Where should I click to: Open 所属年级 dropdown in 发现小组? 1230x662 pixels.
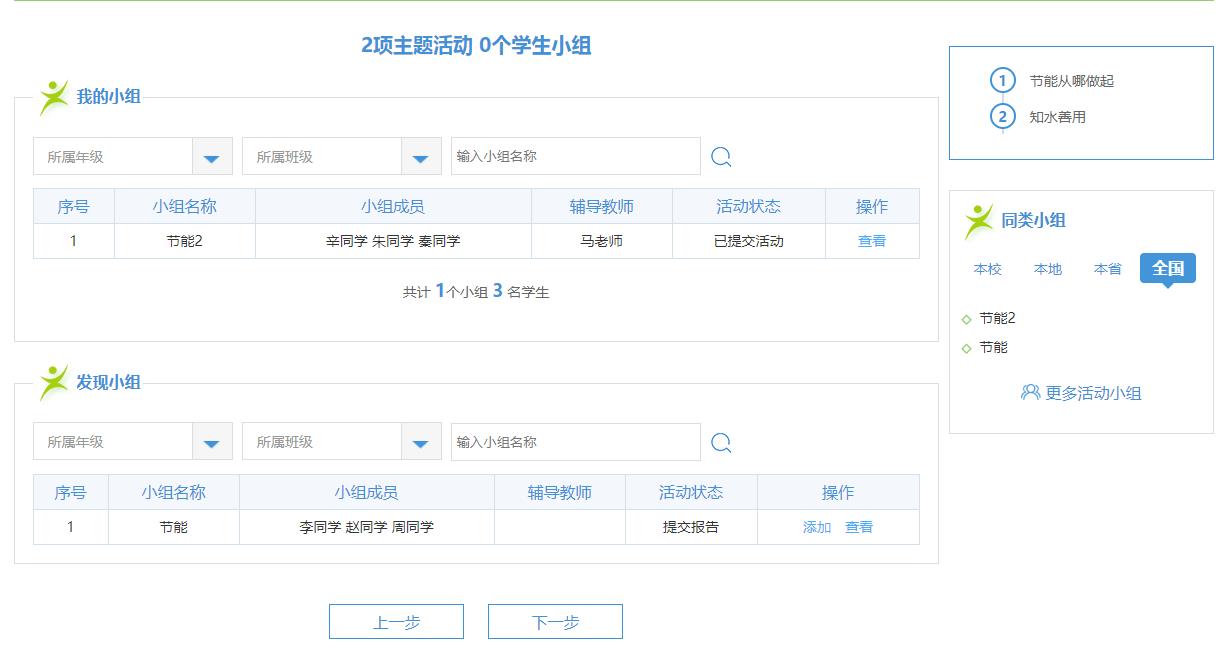133,442
